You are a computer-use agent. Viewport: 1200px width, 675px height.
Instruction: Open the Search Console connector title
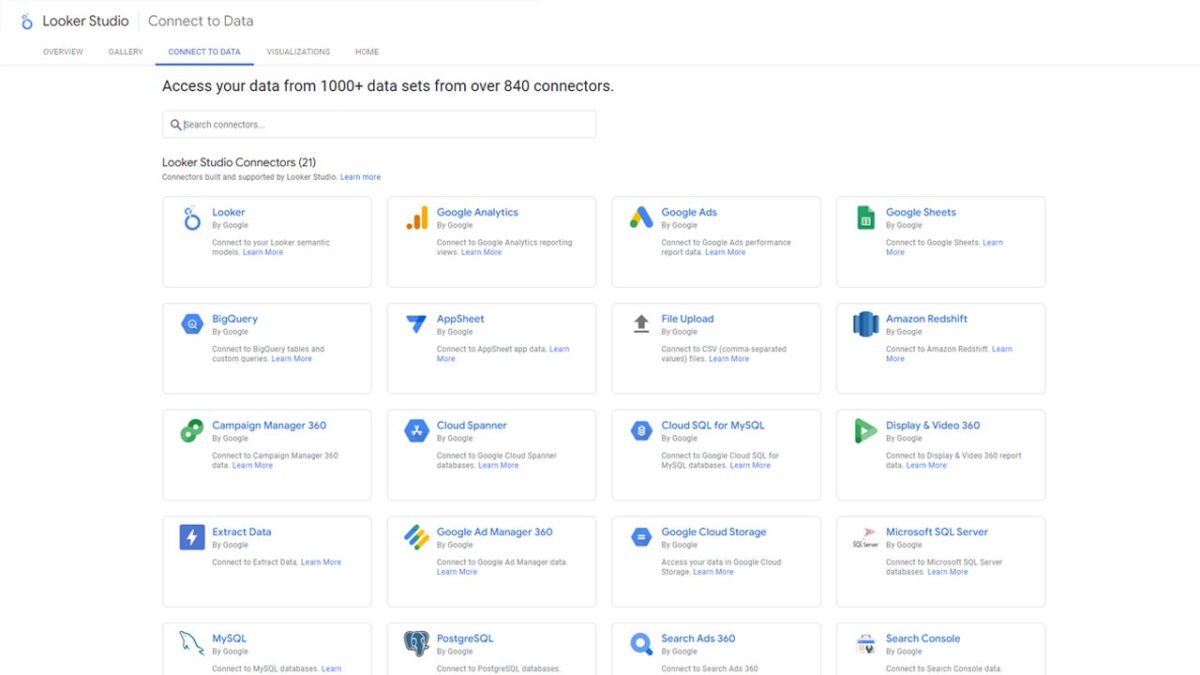[x=923, y=638]
